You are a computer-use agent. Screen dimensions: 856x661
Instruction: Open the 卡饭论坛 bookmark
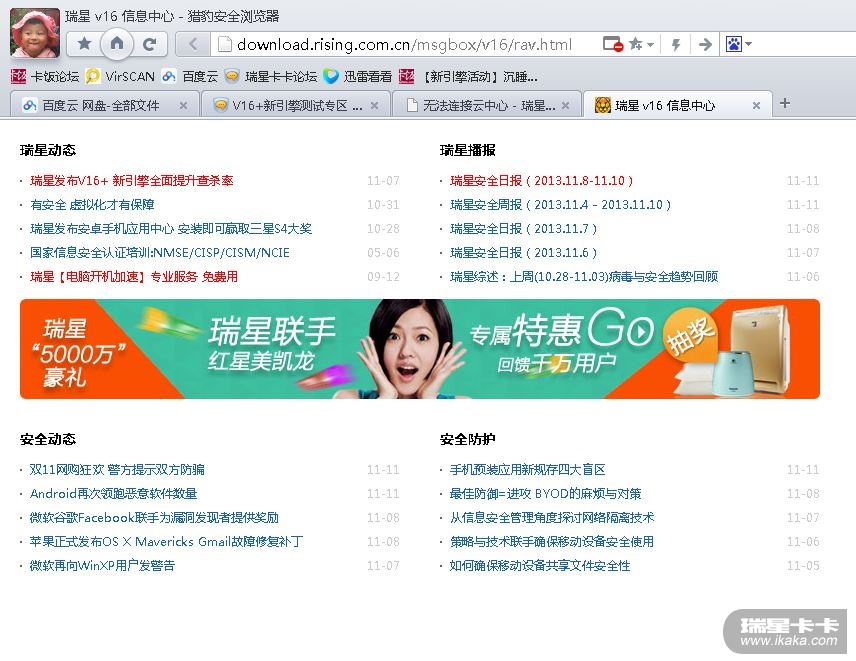[45, 76]
